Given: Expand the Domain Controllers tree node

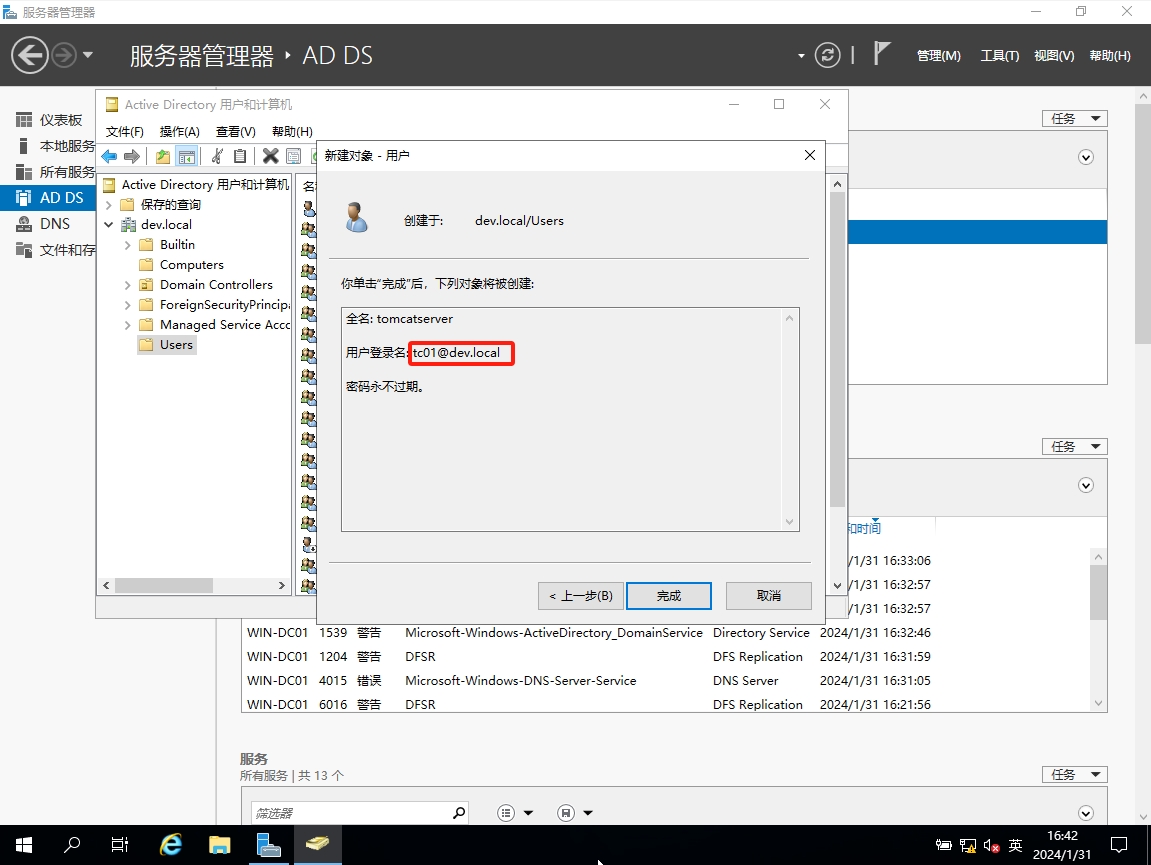Looking at the screenshot, I should coord(127,285).
